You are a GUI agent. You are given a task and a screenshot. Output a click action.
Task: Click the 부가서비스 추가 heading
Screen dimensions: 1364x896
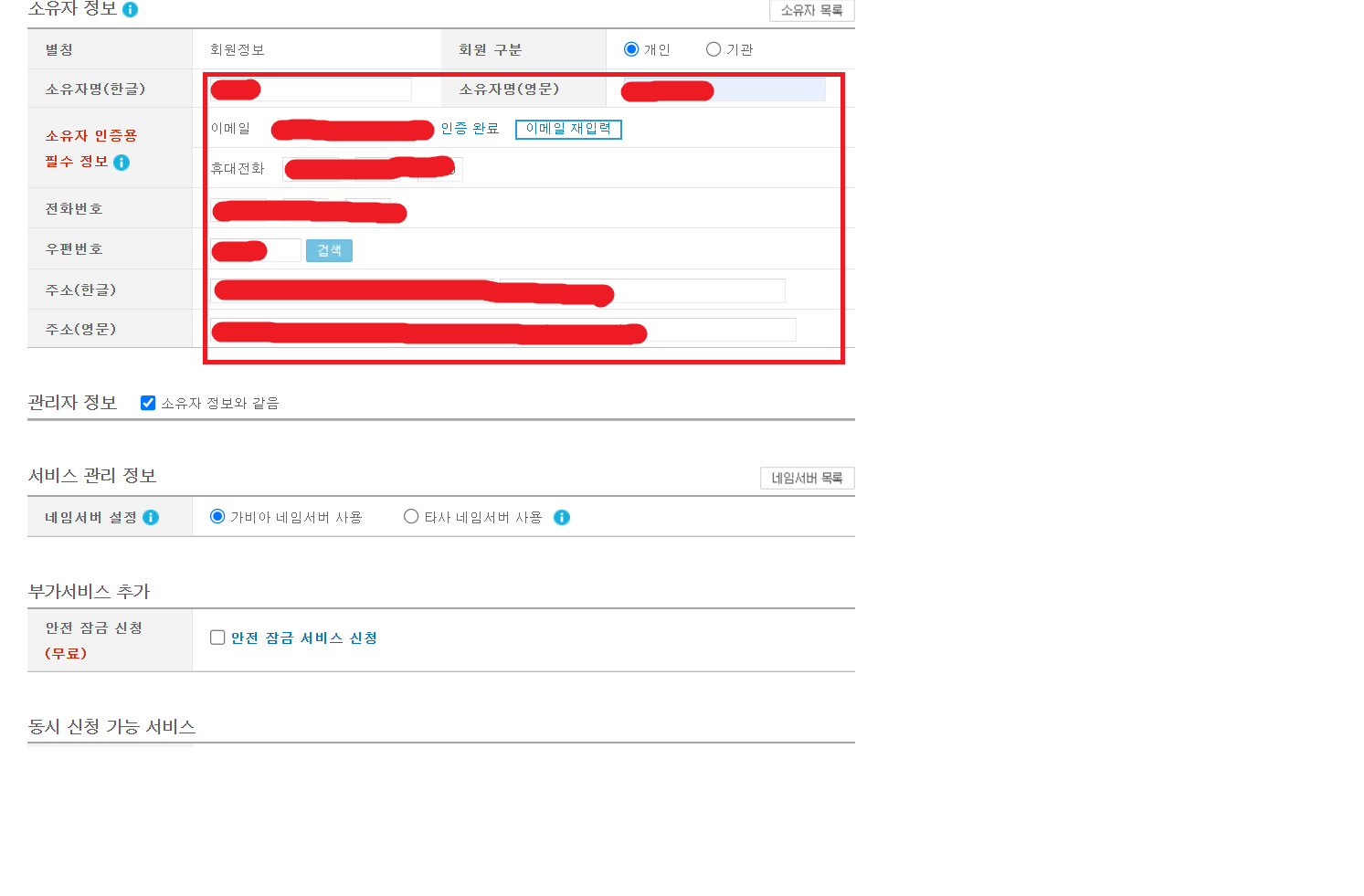pos(89,591)
